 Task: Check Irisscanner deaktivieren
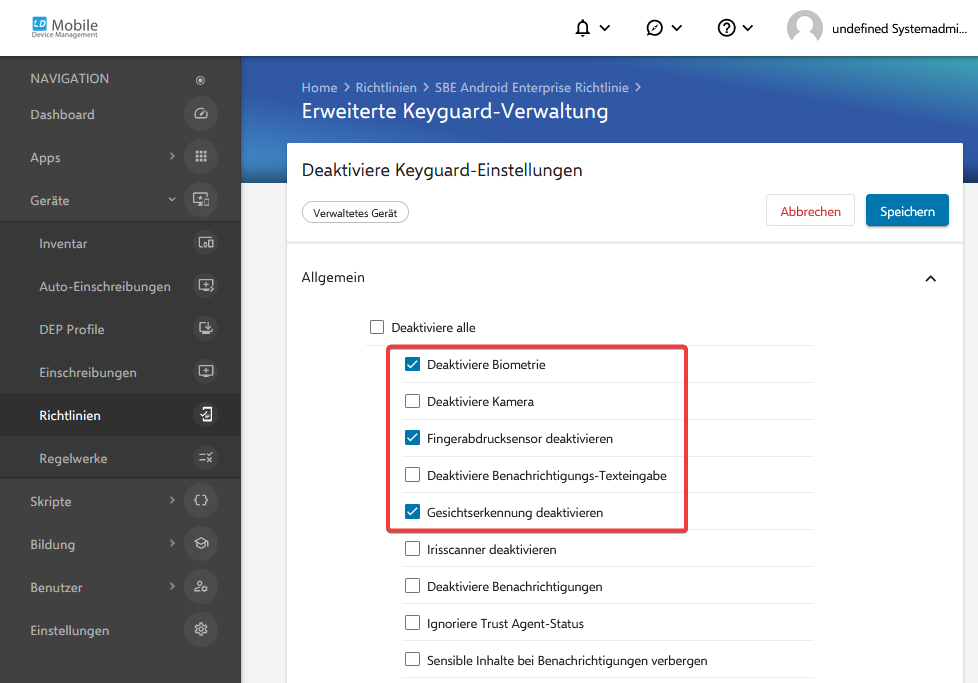(x=412, y=549)
